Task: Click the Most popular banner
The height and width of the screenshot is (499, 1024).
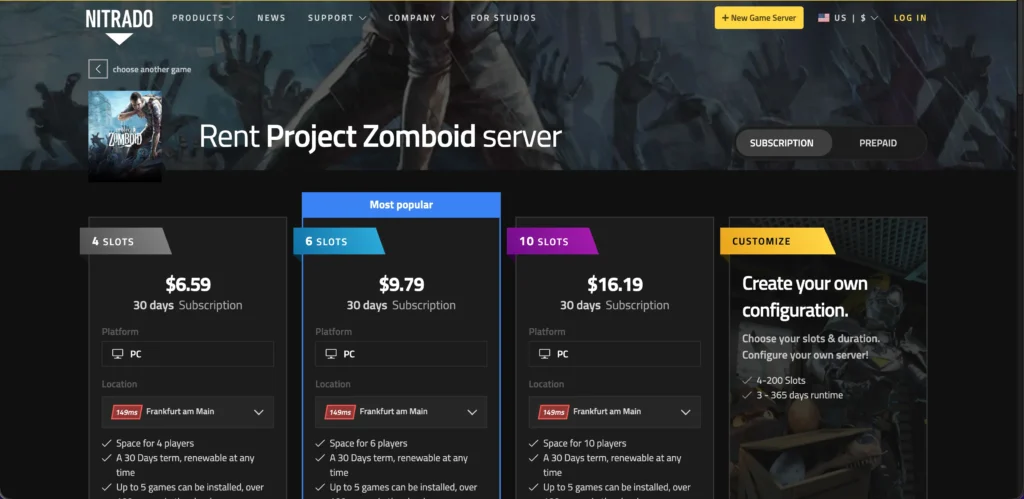Action: pos(401,204)
